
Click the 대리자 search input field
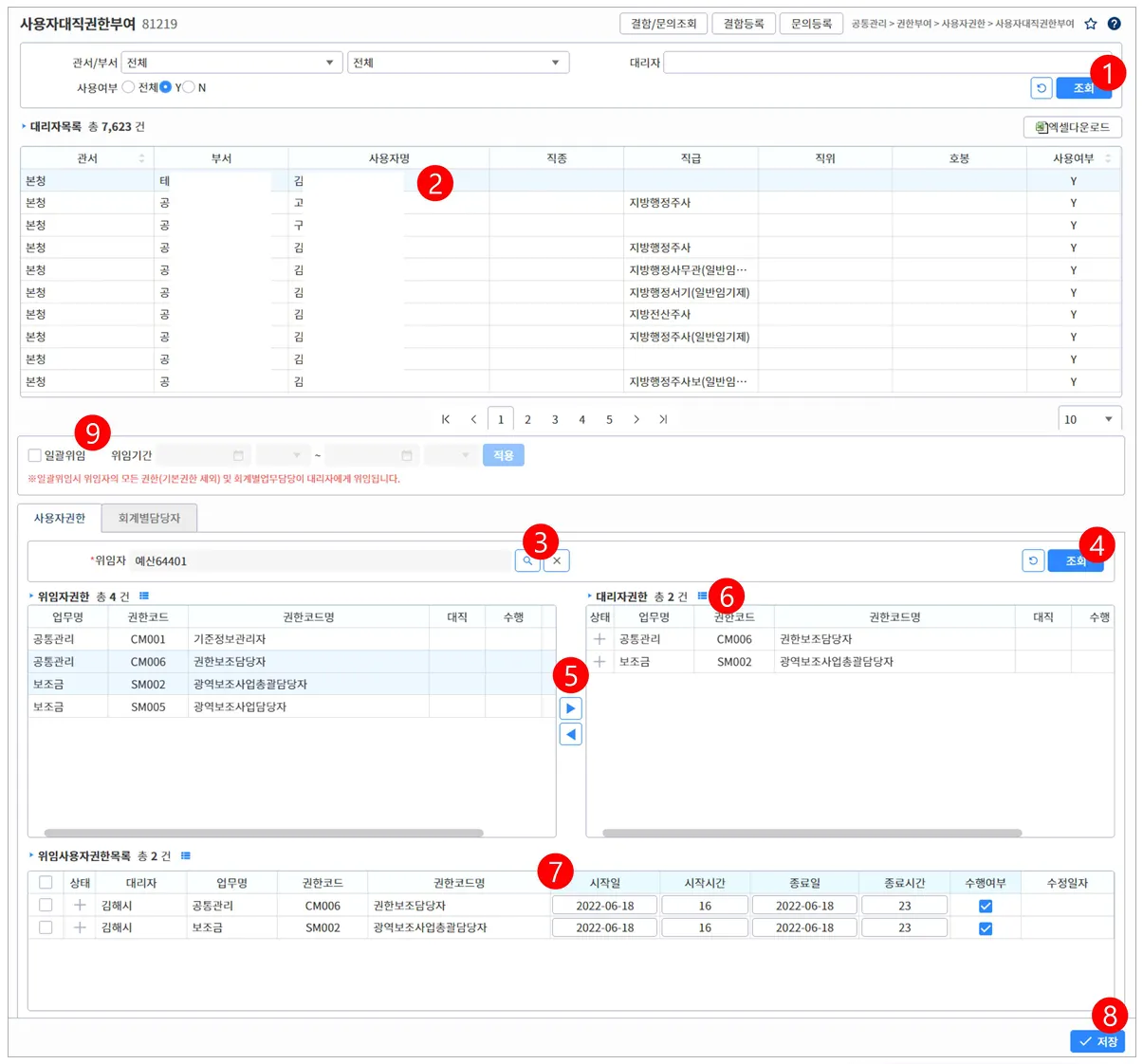tap(882, 63)
